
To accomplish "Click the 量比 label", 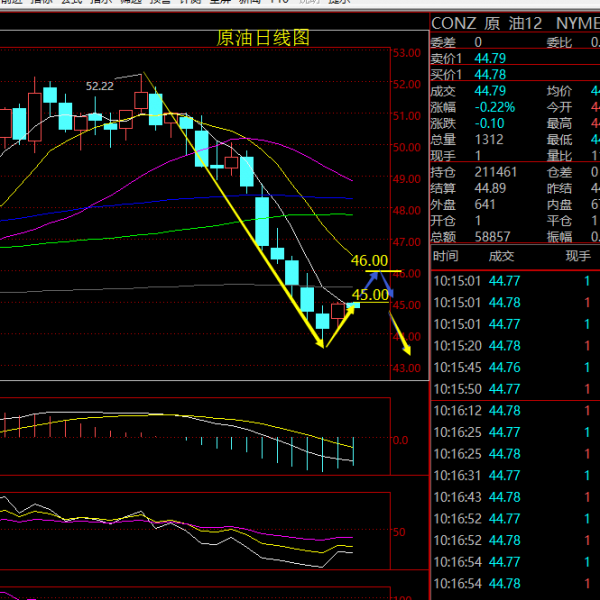I will [559, 156].
